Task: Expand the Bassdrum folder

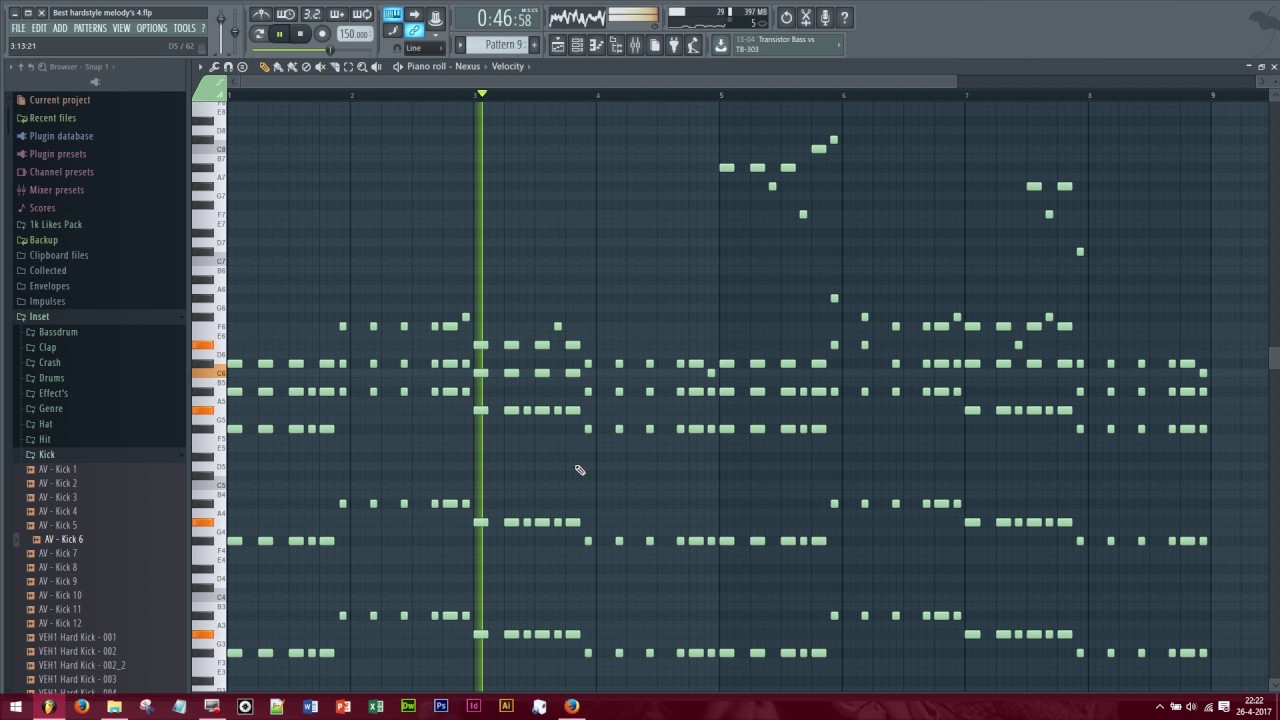Action: (58, 332)
